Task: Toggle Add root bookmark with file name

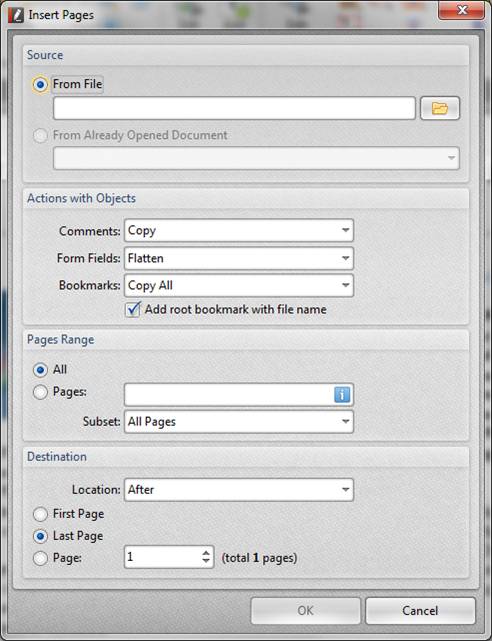Action: 132,309
